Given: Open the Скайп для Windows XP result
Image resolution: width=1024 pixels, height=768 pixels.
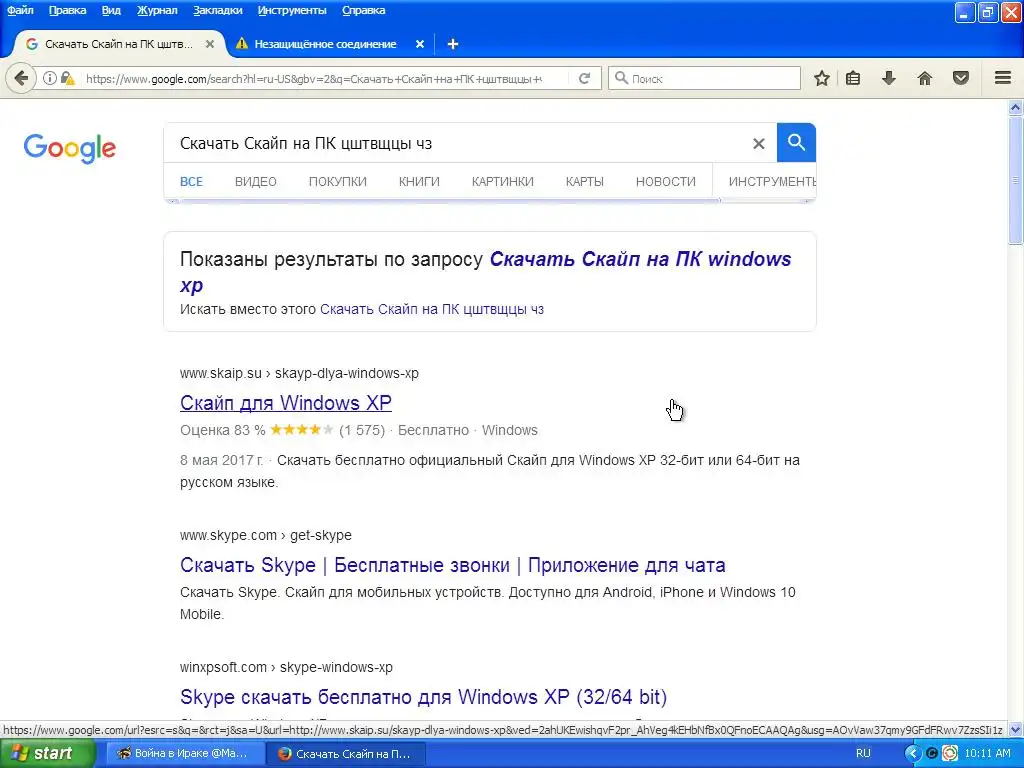Looking at the screenshot, I should pyautogui.click(x=285, y=403).
